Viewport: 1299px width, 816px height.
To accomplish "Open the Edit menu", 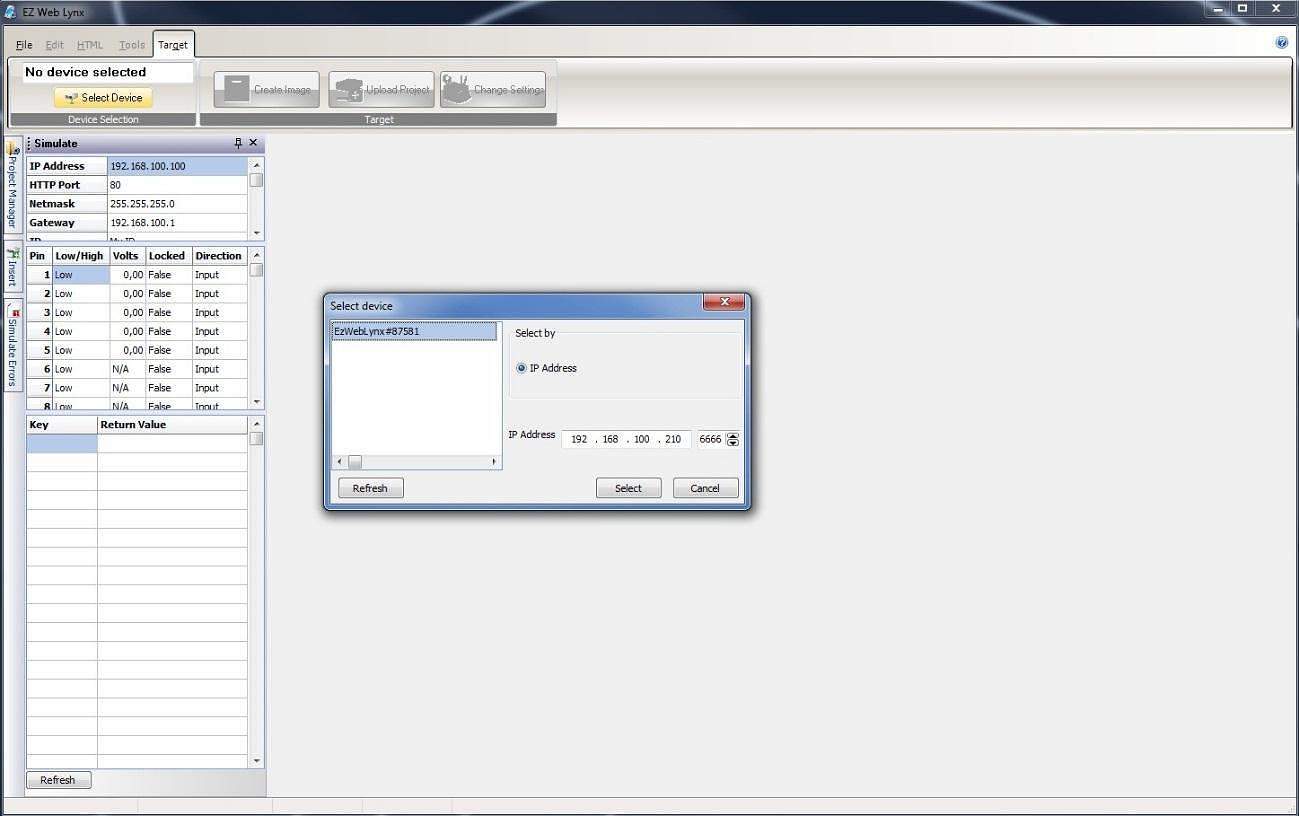I will [54, 45].
